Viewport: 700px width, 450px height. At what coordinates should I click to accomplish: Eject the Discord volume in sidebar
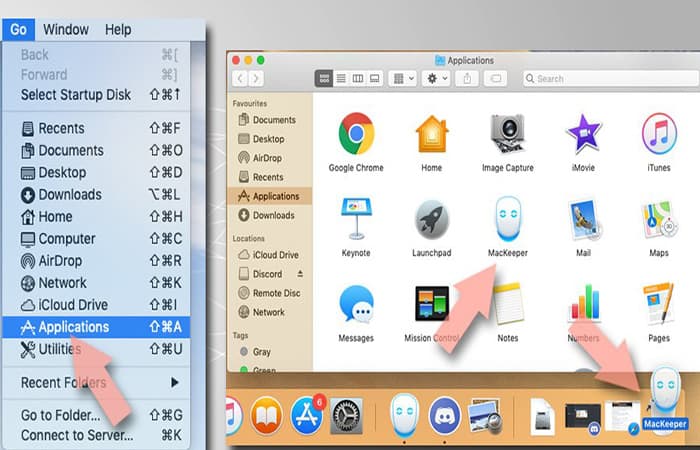[x=300, y=274]
